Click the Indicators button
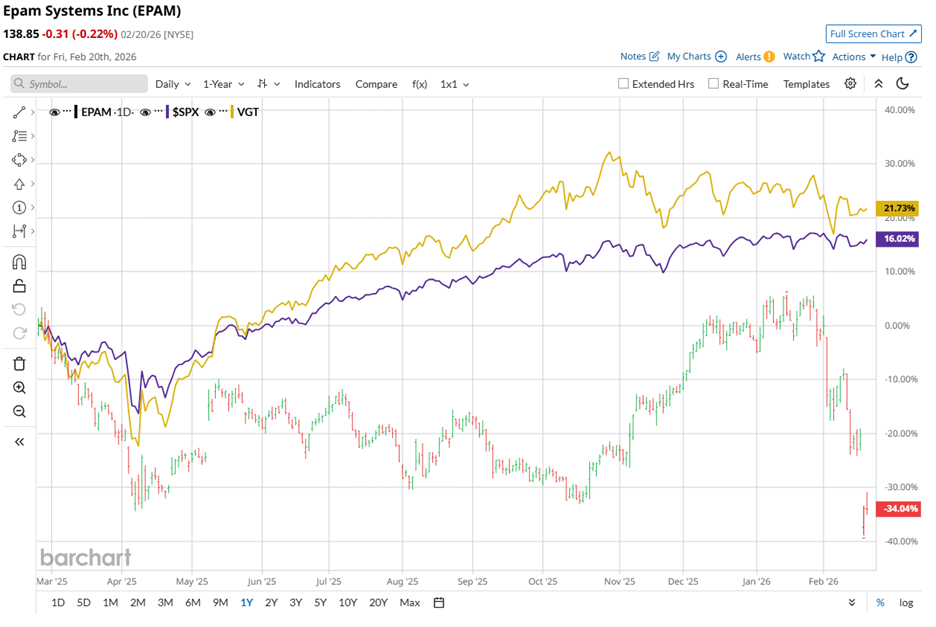Image resolution: width=936 pixels, height=627 pixels. pyautogui.click(x=317, y=84)
